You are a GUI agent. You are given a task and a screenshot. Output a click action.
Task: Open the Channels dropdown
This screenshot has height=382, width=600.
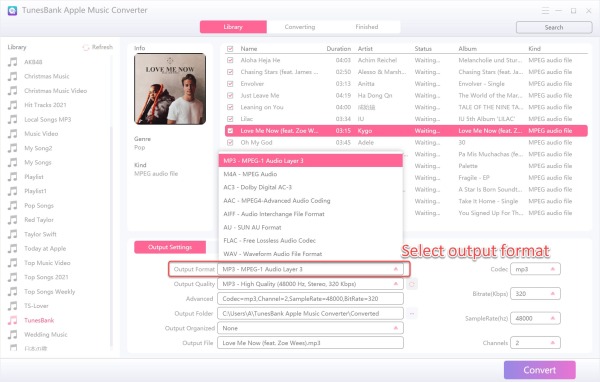click(x=535, y=343)
